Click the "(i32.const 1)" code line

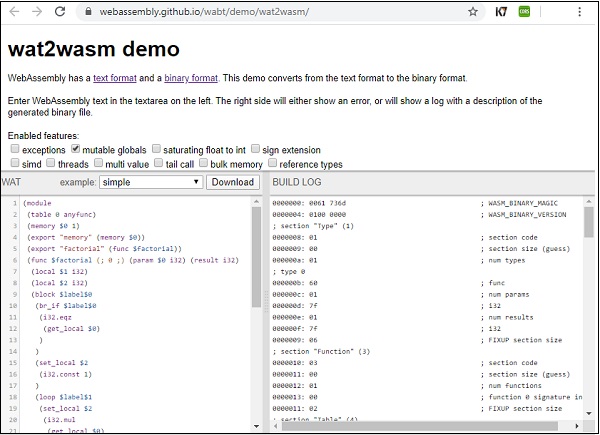point(65,374)
